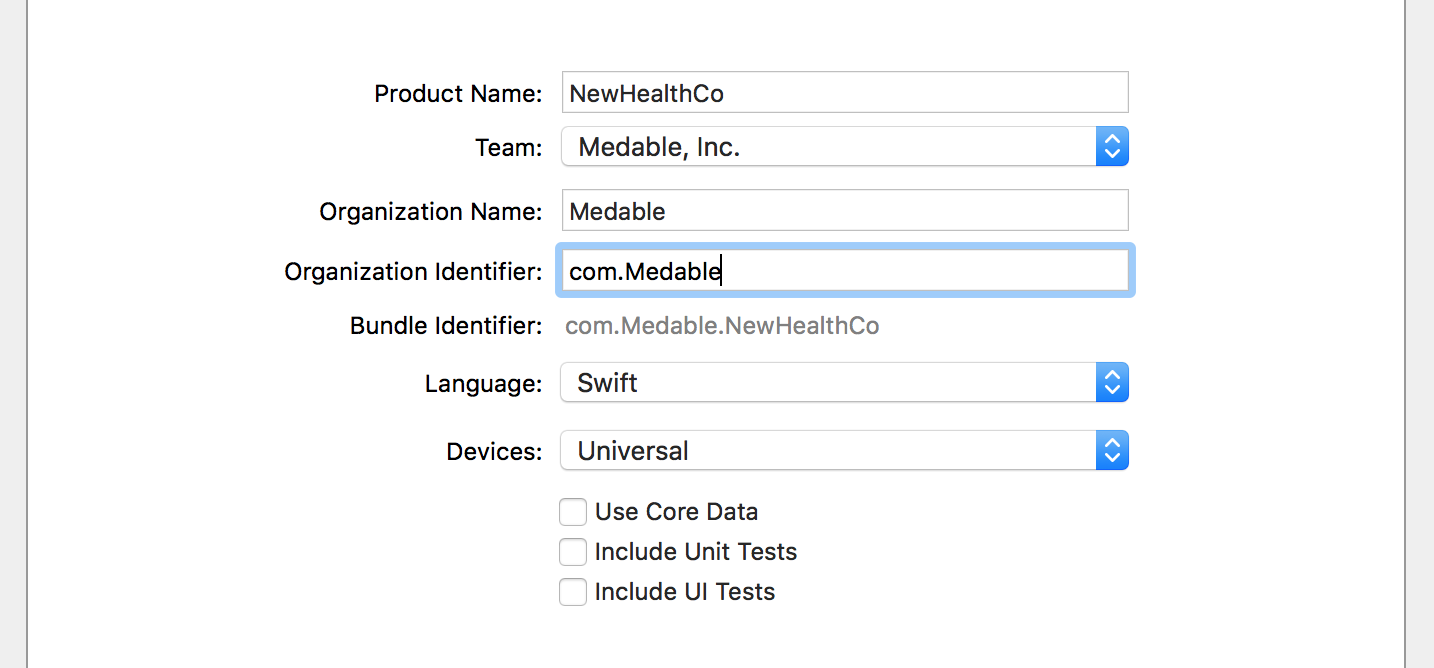Check the Include UI Tests option
Screen dimensions: 1434x668
pyautogui.click(x=573, y=592)
